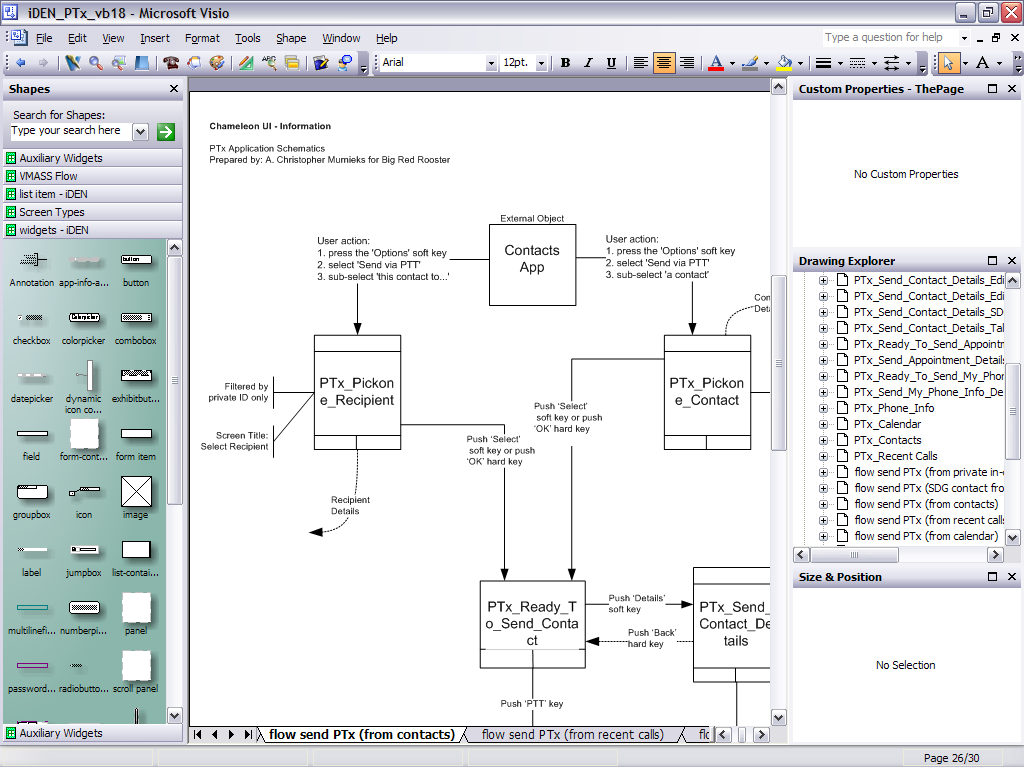Apply Italic formatting

[x=588, y=63]
